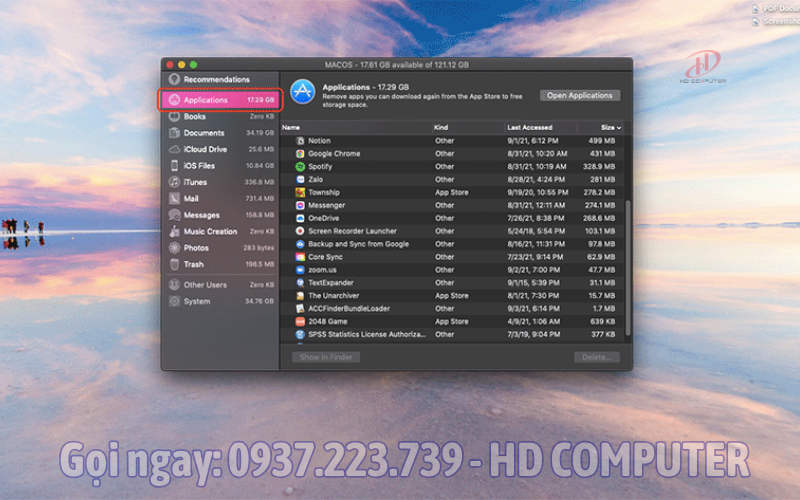Click the Show in Finder button
The height and width of the screenshot is (500, 800).
click(326, 357)
